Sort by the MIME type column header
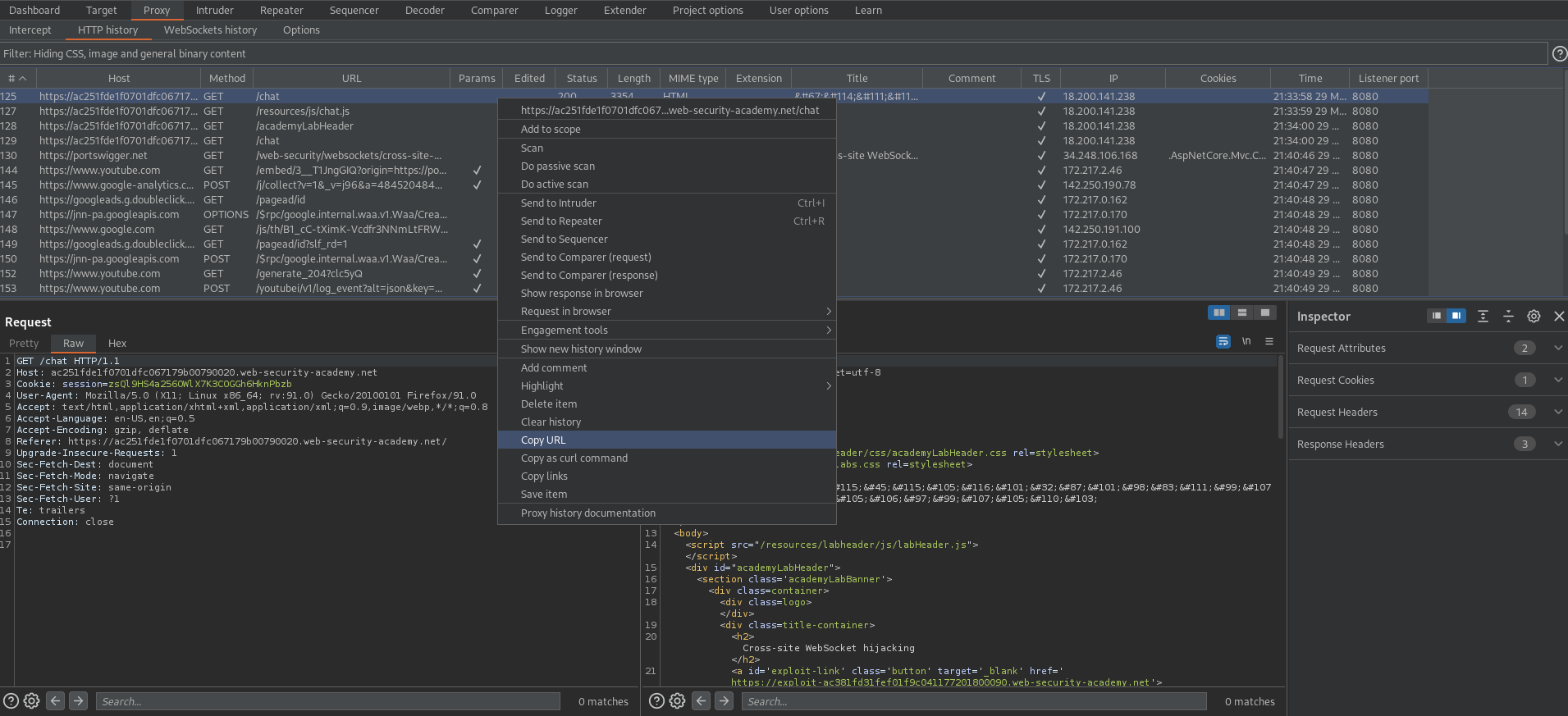This screenshot has width=1568, height=716. click(x=693, y=78)
